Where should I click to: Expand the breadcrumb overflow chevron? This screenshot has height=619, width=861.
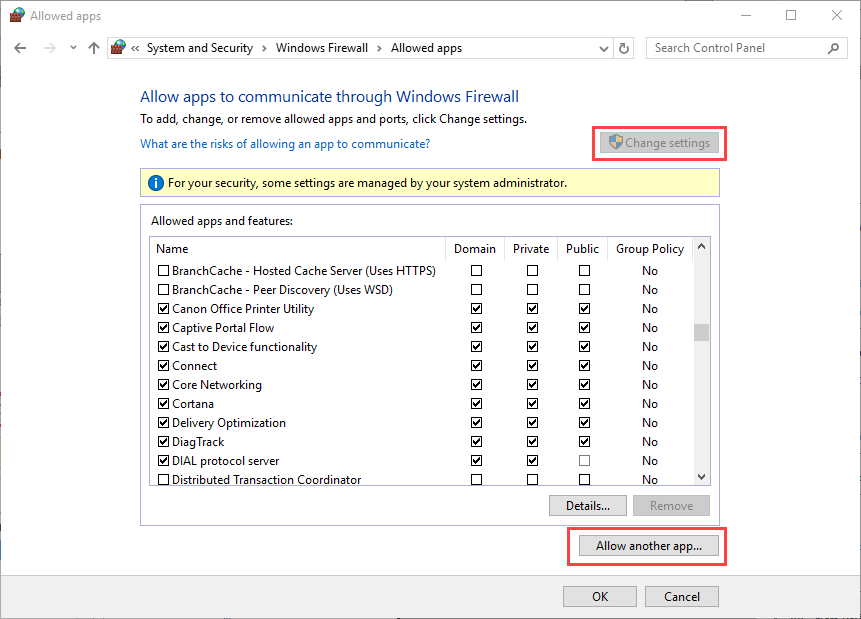(135, 48)
